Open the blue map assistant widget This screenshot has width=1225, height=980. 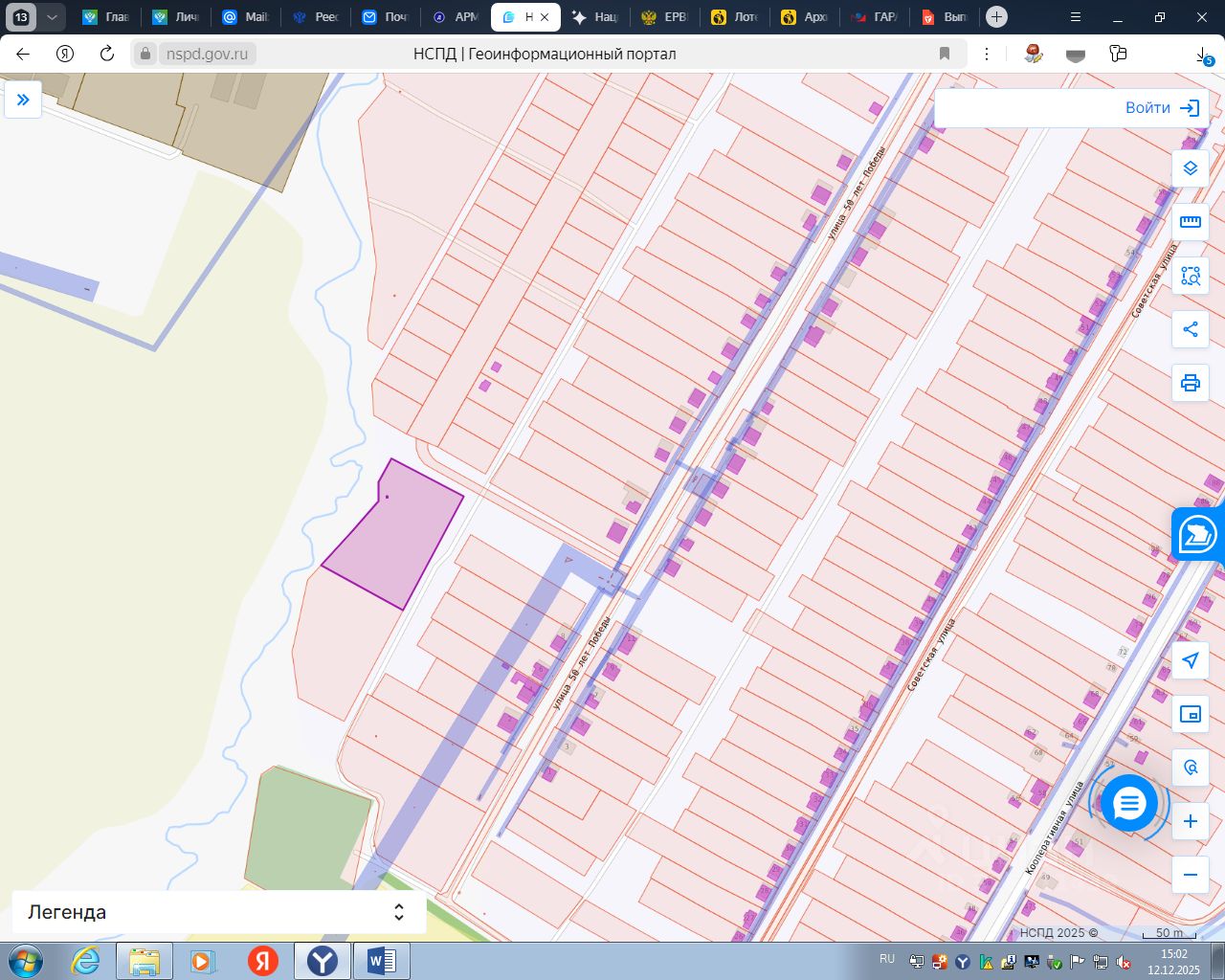click(x=1198, y=534)
